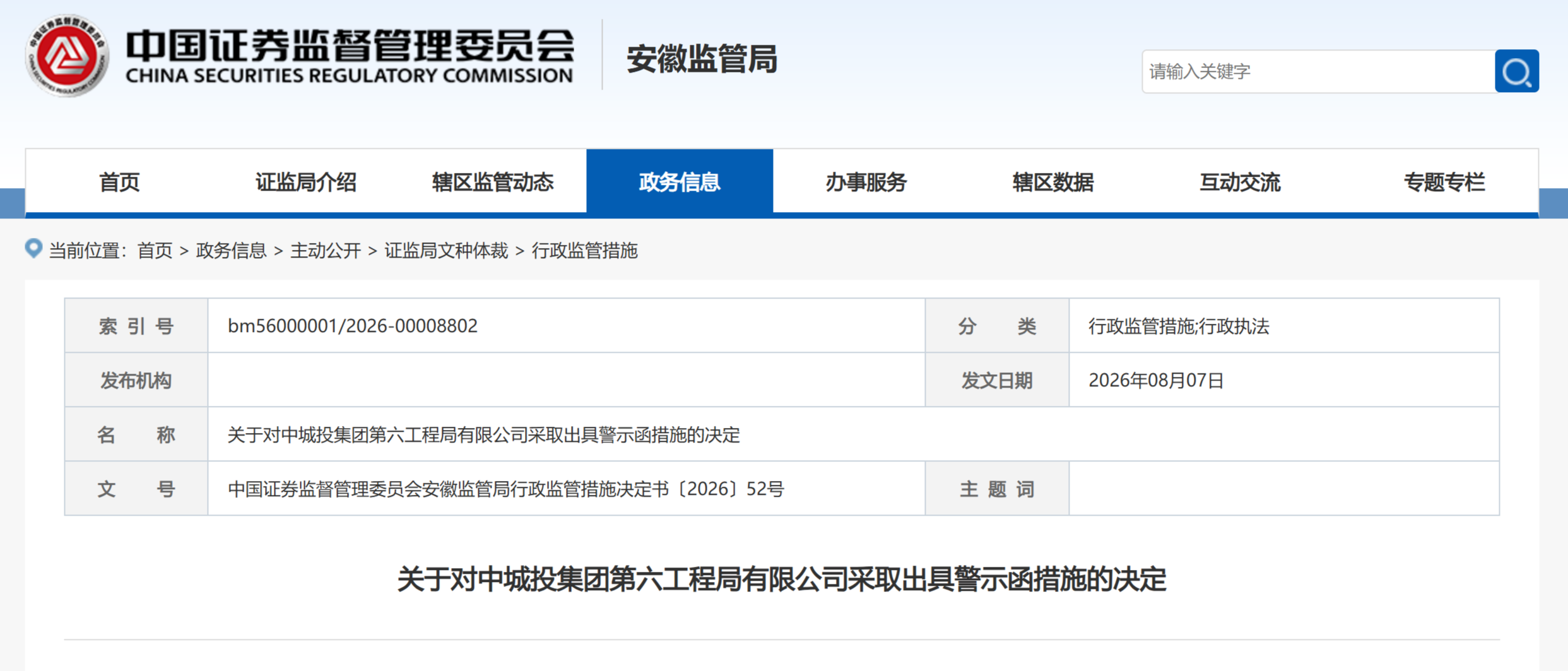
Task: Open the 办事服务 navigation tab
Action: (x=866, y=182)
